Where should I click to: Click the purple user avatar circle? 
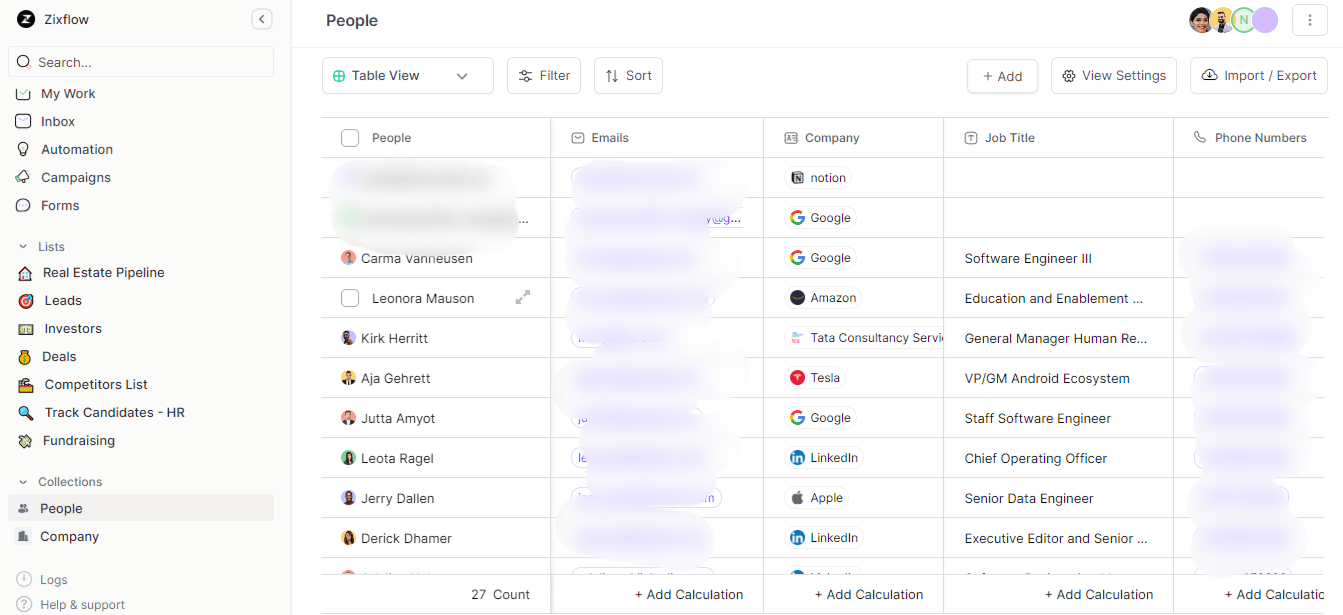pos(1266,20)
